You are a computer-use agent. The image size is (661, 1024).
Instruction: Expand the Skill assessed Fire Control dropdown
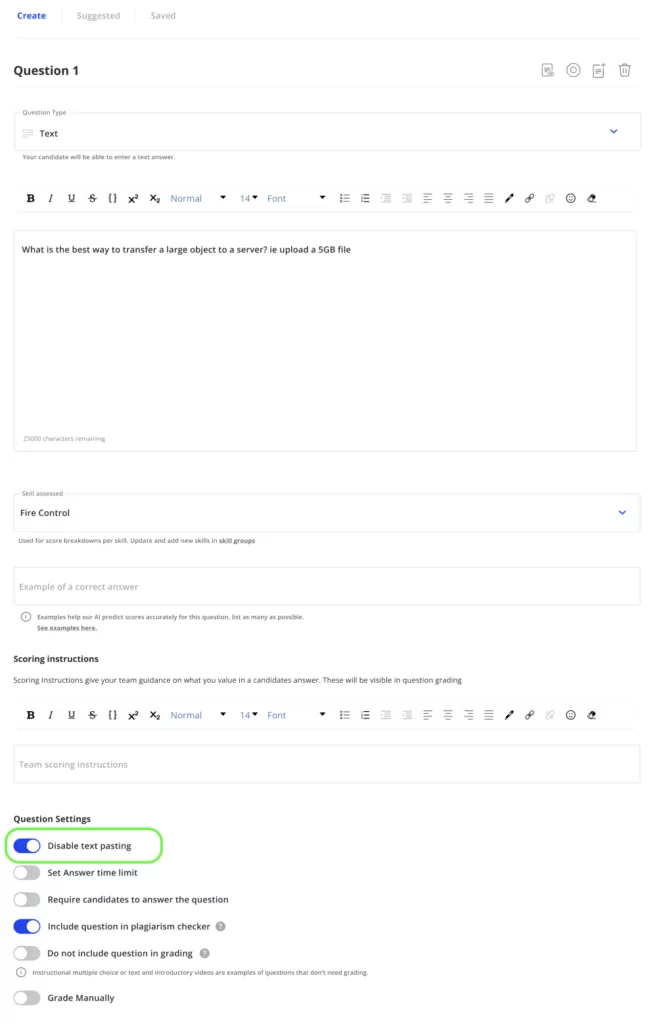[x=327, y=513]
